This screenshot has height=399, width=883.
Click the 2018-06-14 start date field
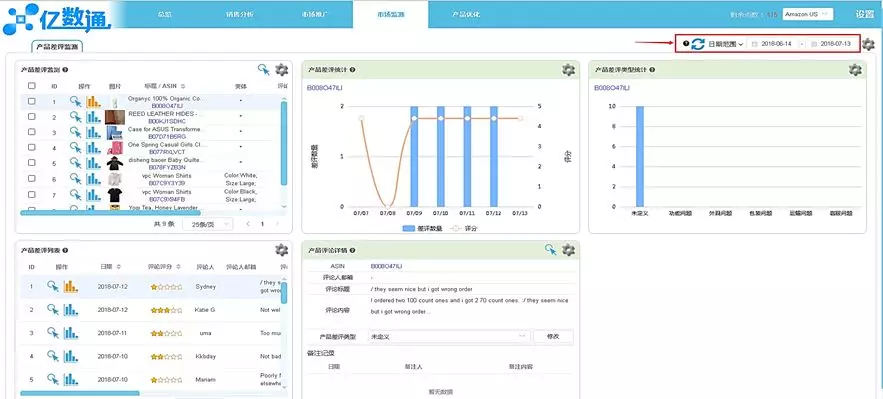[x=776, y=44]
